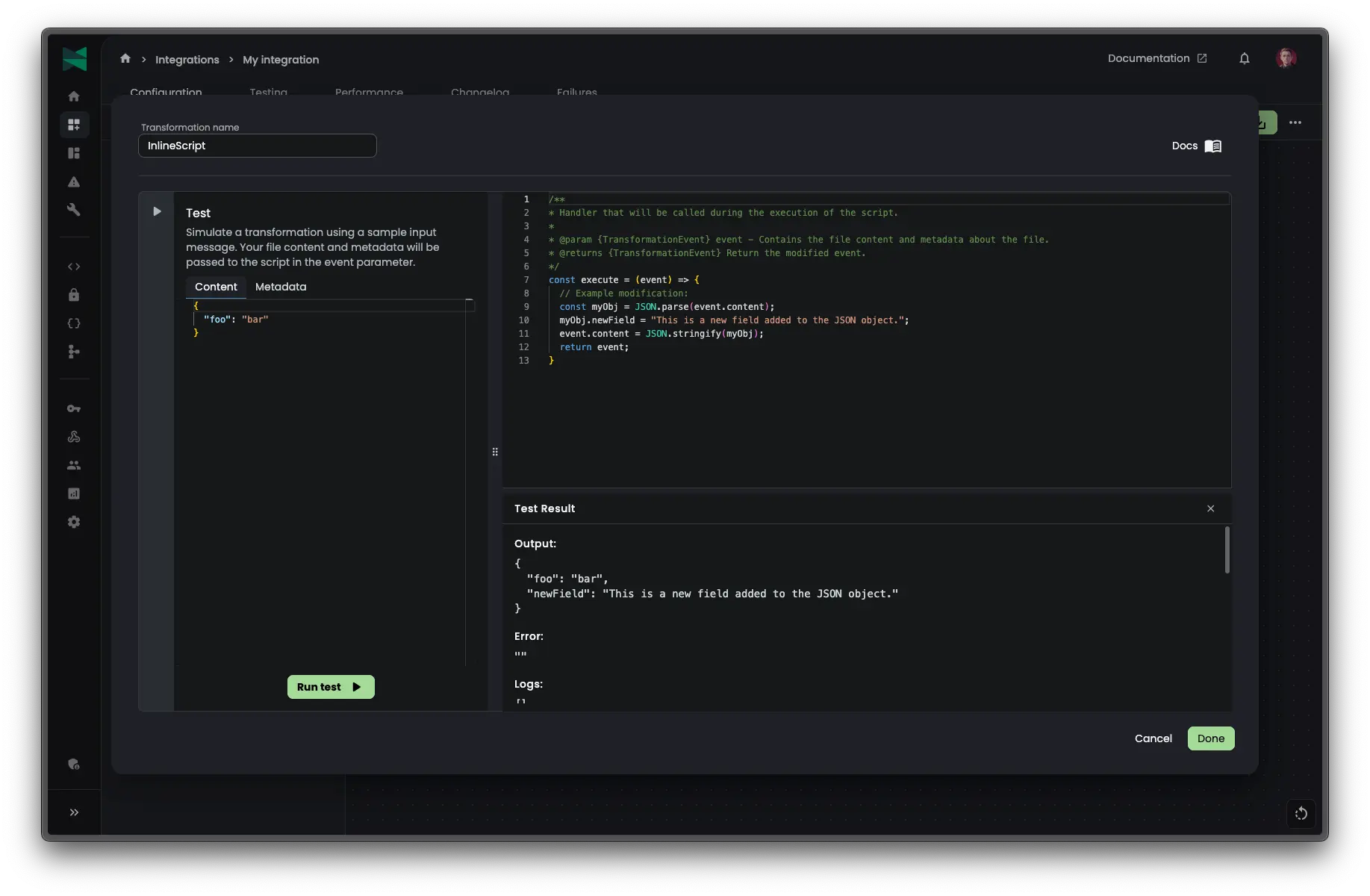Click the code brackets sidebar icon
This screenshot has width=1370, height=896.
point(74,267)
